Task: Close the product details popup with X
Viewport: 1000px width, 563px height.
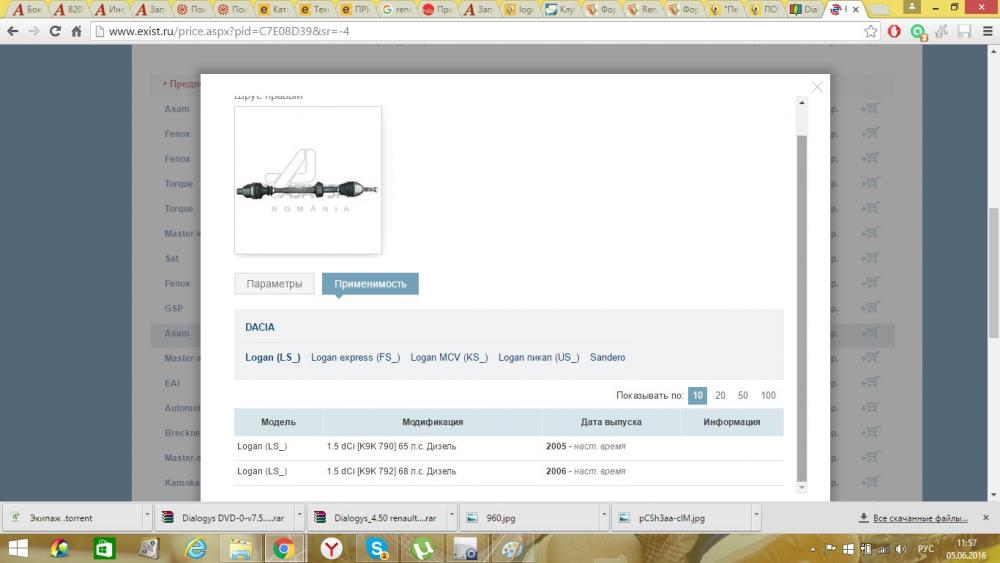Action: [x=817, y=87]
